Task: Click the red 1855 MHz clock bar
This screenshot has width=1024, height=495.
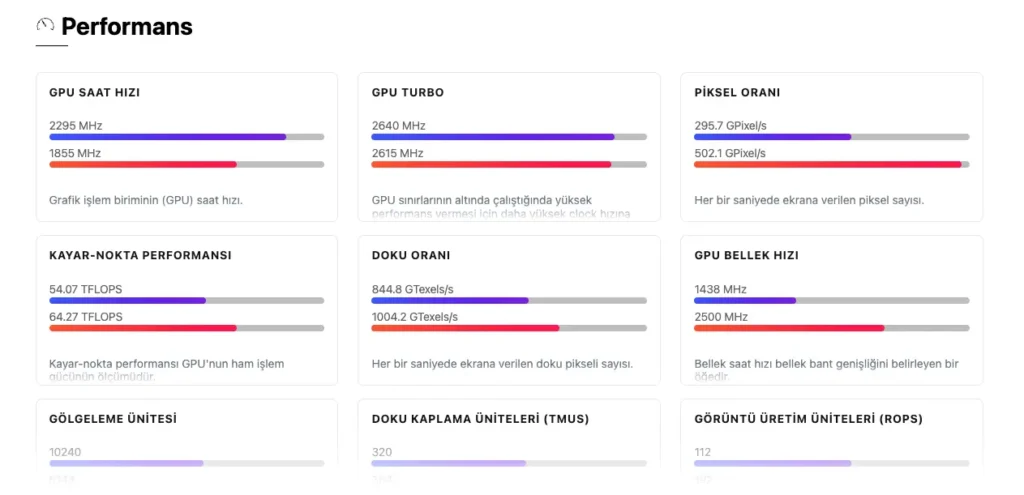Action: click(x=143, y=164)
